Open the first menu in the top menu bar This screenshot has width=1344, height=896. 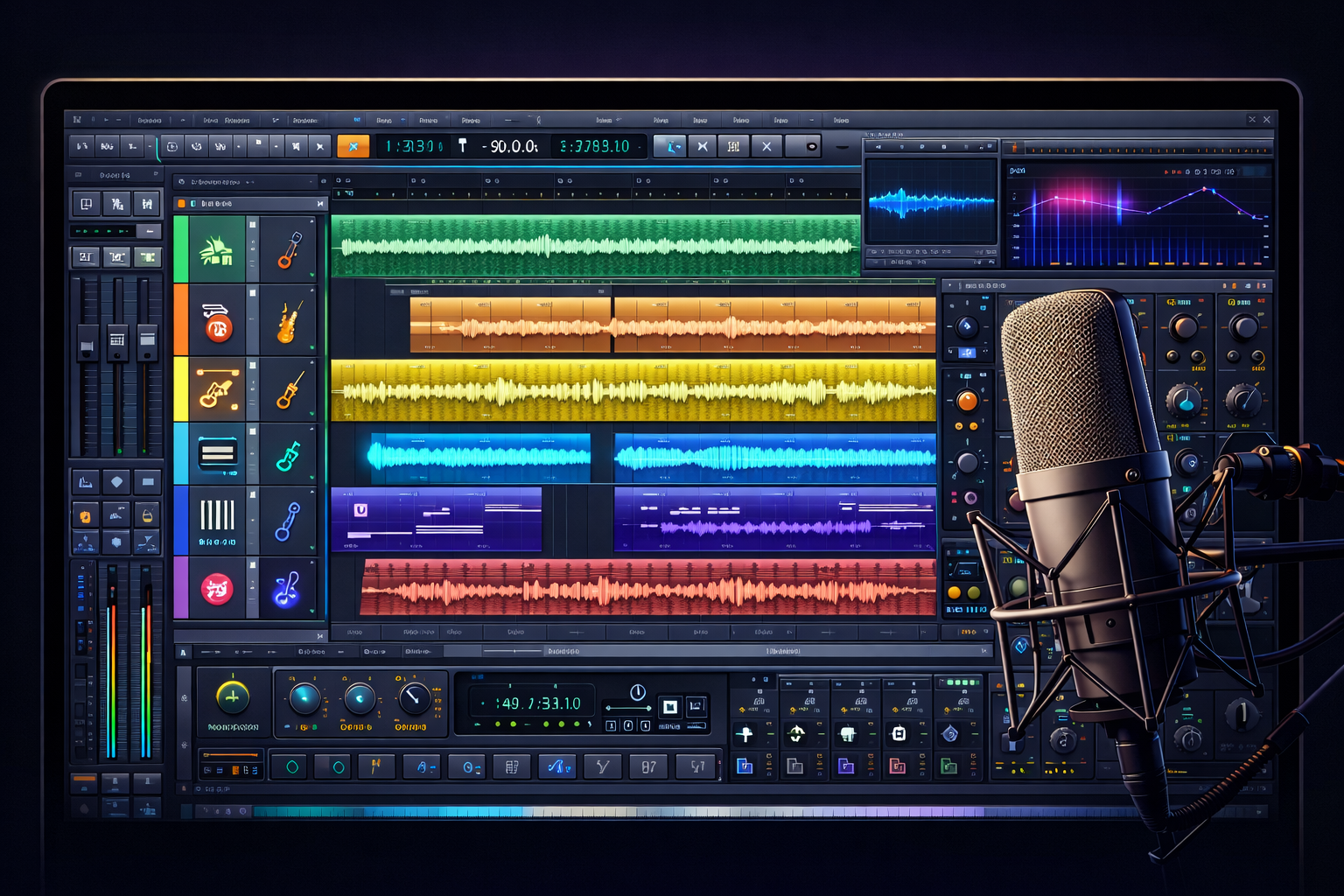click(150, 121)
